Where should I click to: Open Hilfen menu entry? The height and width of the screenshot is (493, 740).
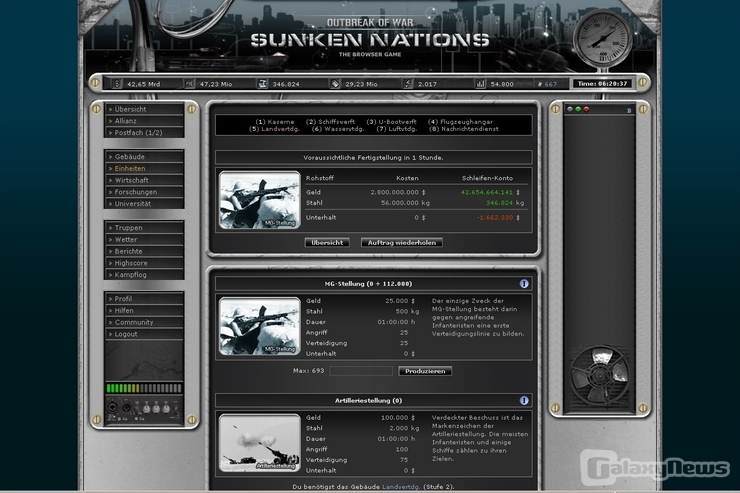(144, 310)
